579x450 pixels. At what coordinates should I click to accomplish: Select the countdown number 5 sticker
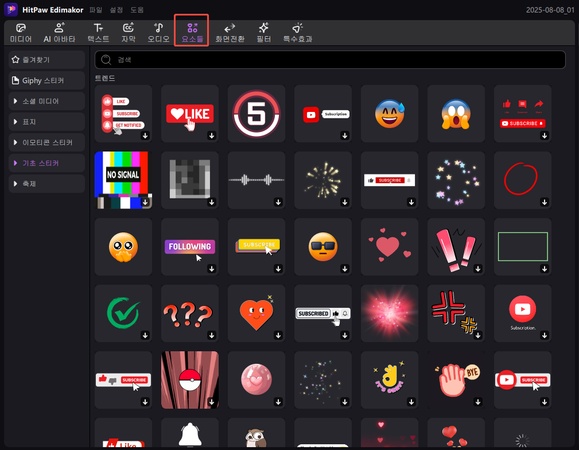coord(256,114)
